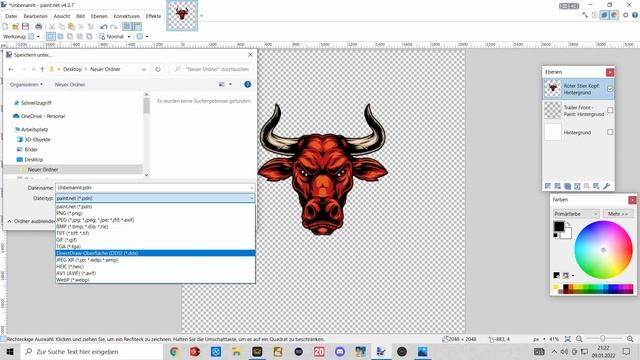
Task: Reset colors to black and white icon
Action: (556, 236)
